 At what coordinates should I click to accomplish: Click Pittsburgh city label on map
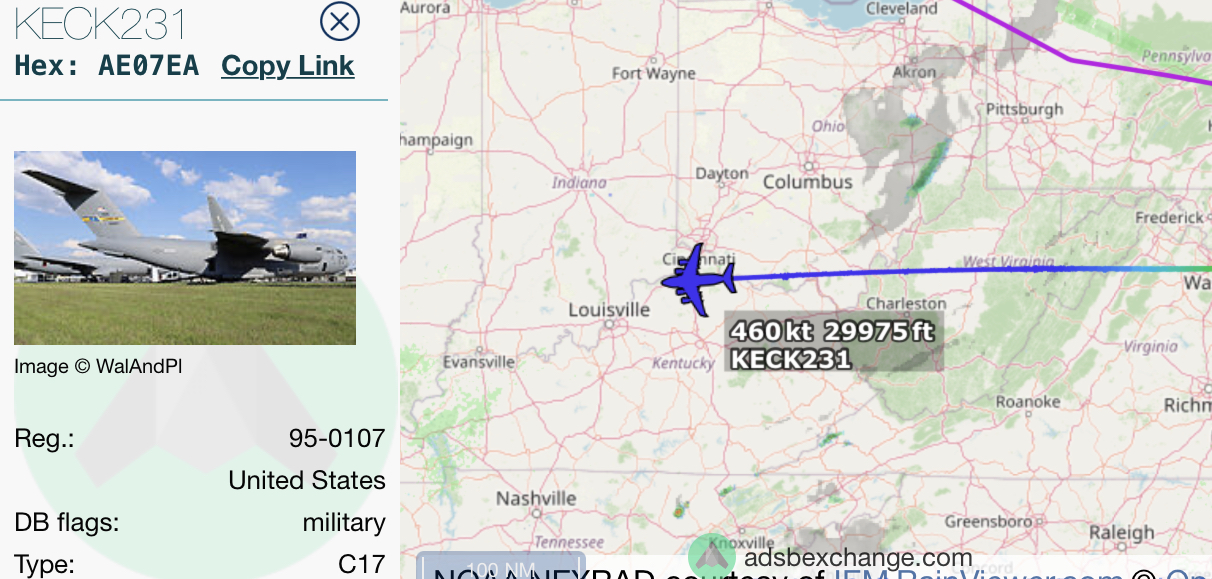point(1025,109)
